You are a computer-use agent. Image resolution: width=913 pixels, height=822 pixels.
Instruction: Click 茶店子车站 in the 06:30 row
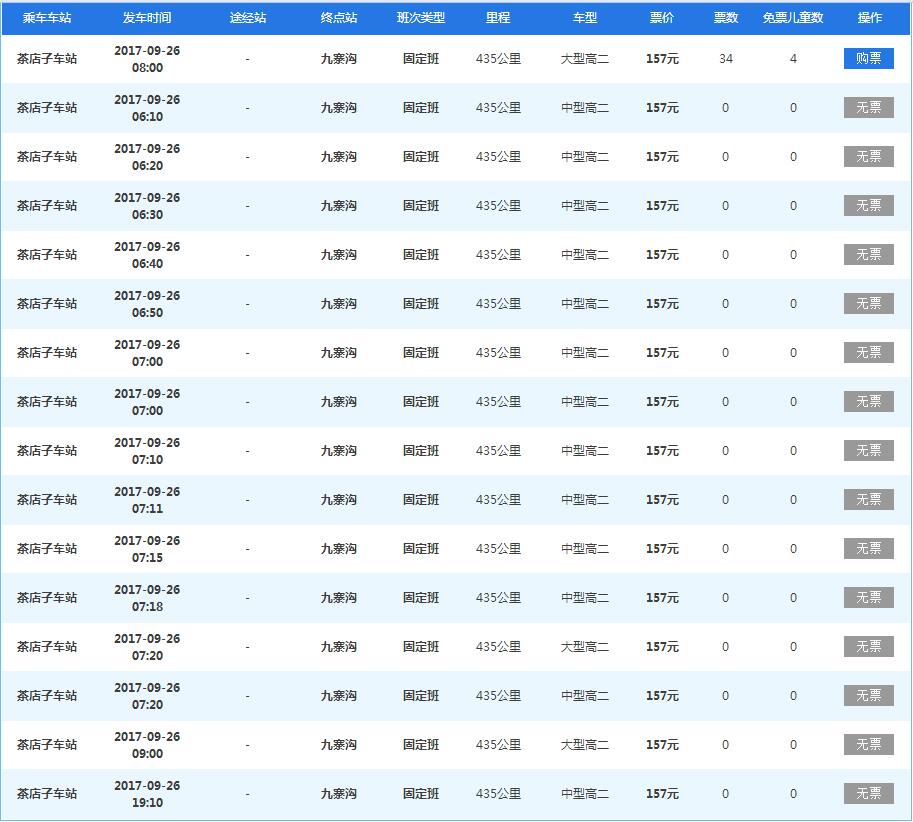point(47,206)
